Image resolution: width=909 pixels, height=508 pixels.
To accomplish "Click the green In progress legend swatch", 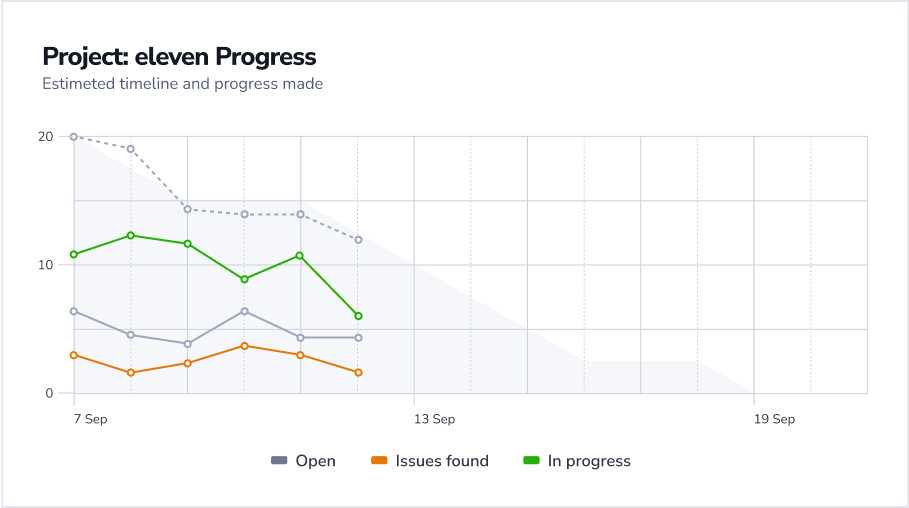I will tap(531, 461).
